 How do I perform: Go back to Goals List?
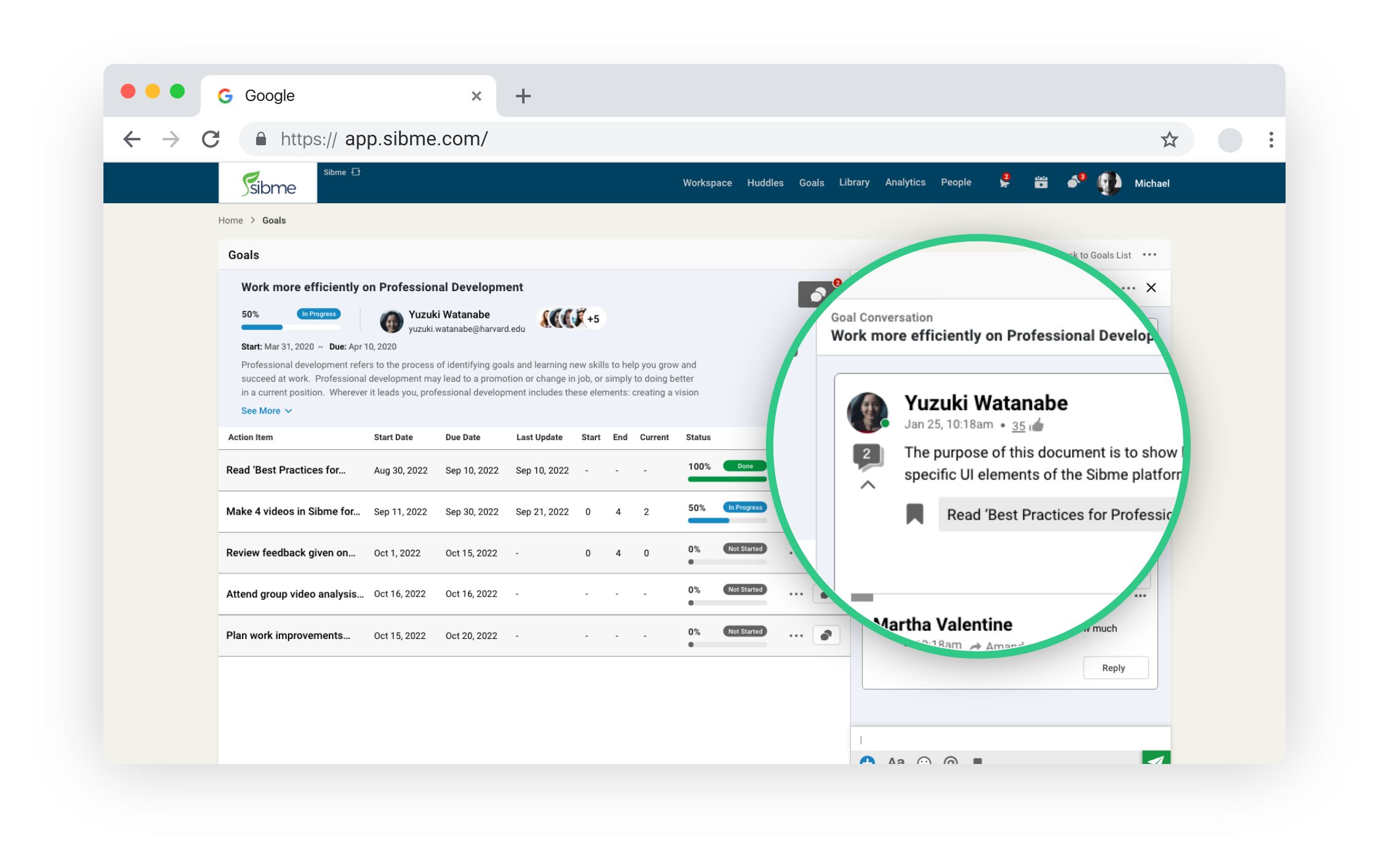pyautogui.click(x=1100, y=255)
